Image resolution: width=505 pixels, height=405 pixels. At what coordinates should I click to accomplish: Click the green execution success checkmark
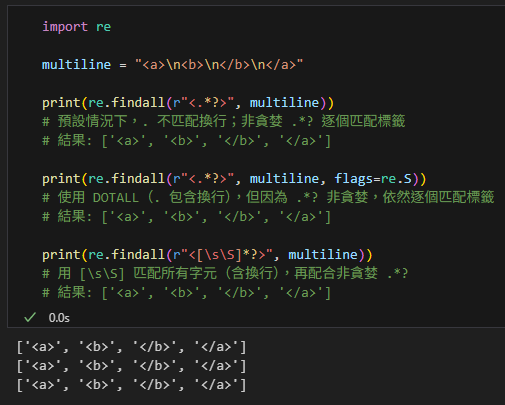pos(30,317)
